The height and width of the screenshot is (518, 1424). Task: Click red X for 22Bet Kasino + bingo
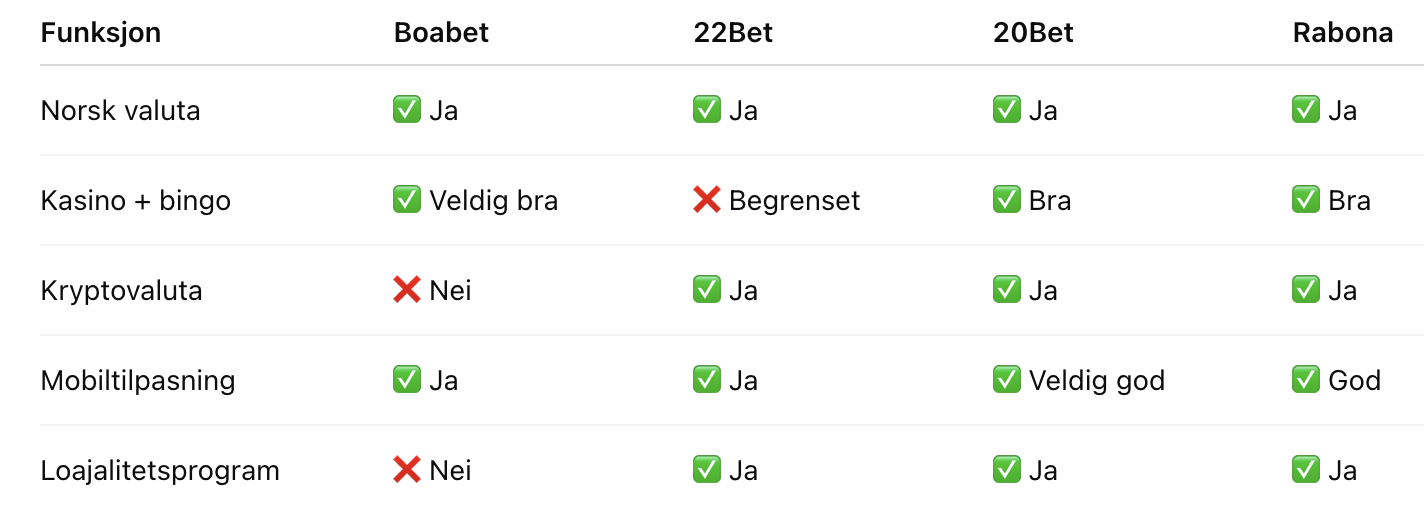tap(707, 200)
